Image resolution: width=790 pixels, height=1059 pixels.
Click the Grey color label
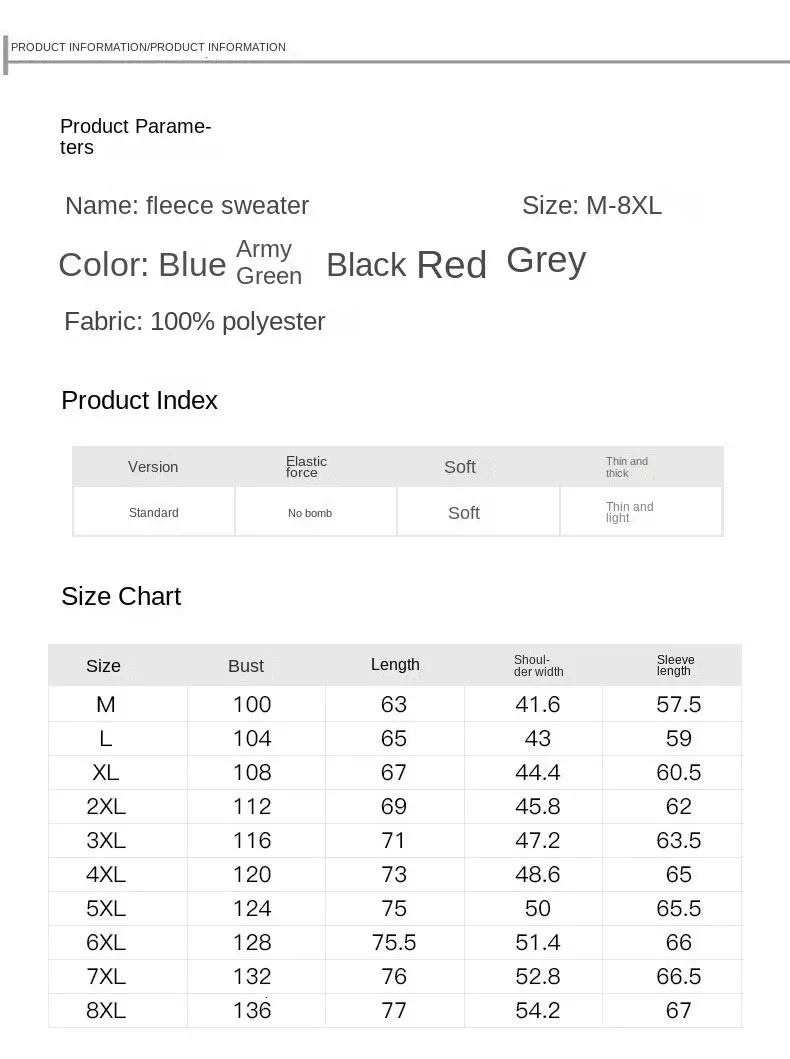546,261
